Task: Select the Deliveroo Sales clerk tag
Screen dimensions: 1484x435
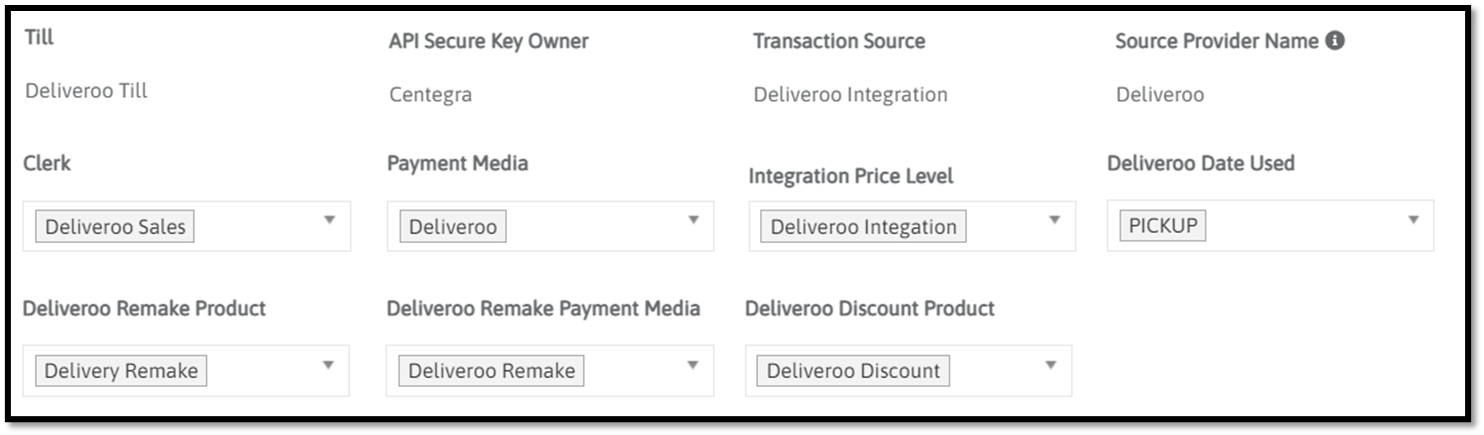Action: click(115, 227)
